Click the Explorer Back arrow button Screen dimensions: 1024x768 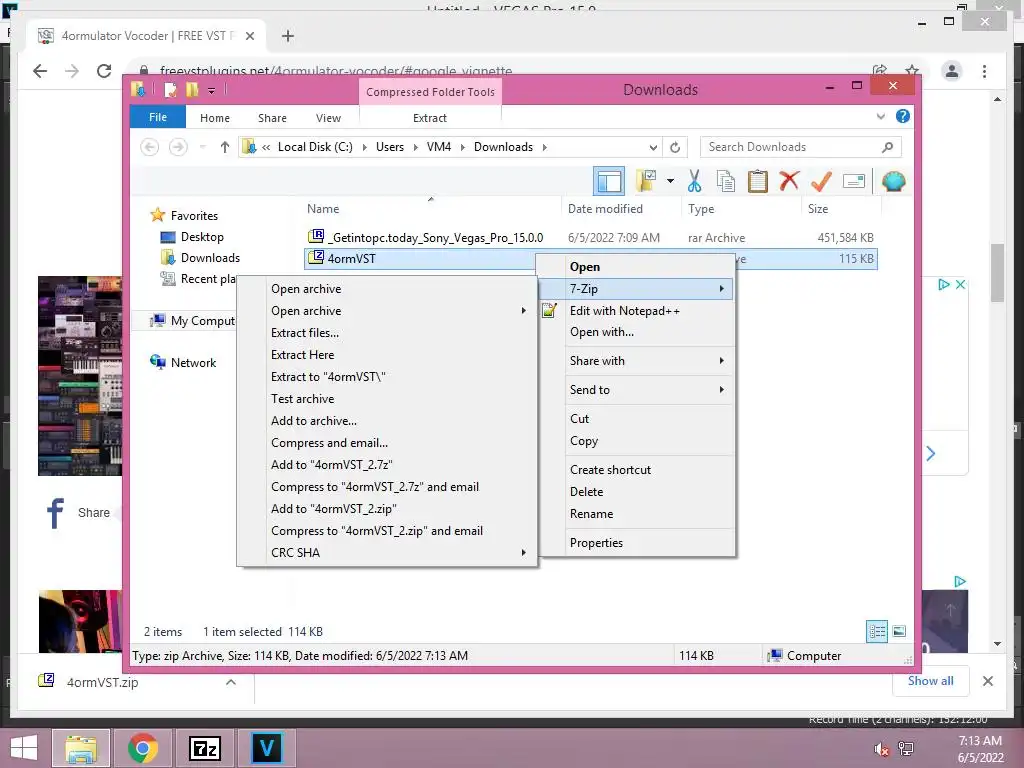[x=150, y=147]
